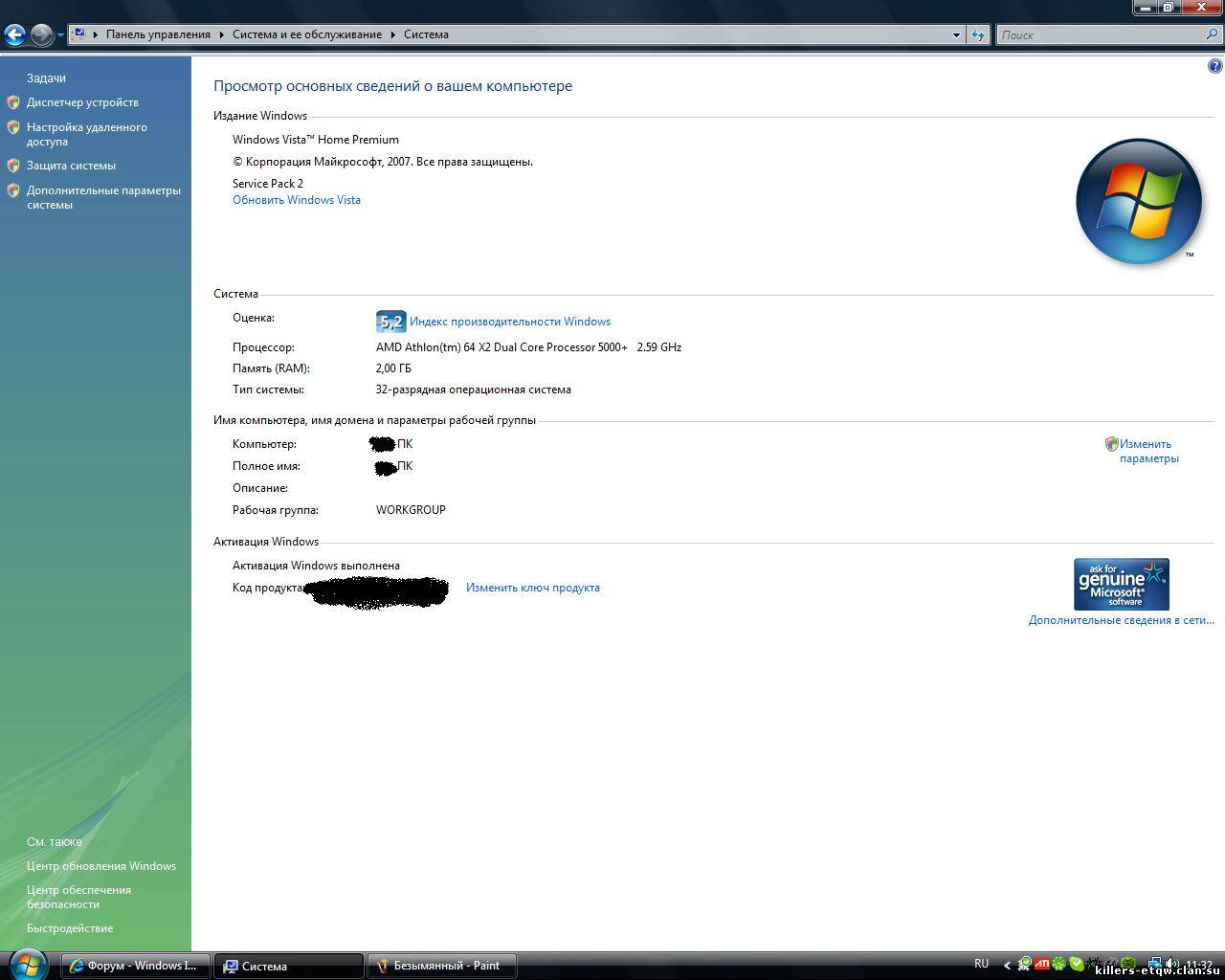This screenshot has height=980, width=1225.
Task: Open Центр обеспечения безопасности link
Action: (x=78, y=897)
